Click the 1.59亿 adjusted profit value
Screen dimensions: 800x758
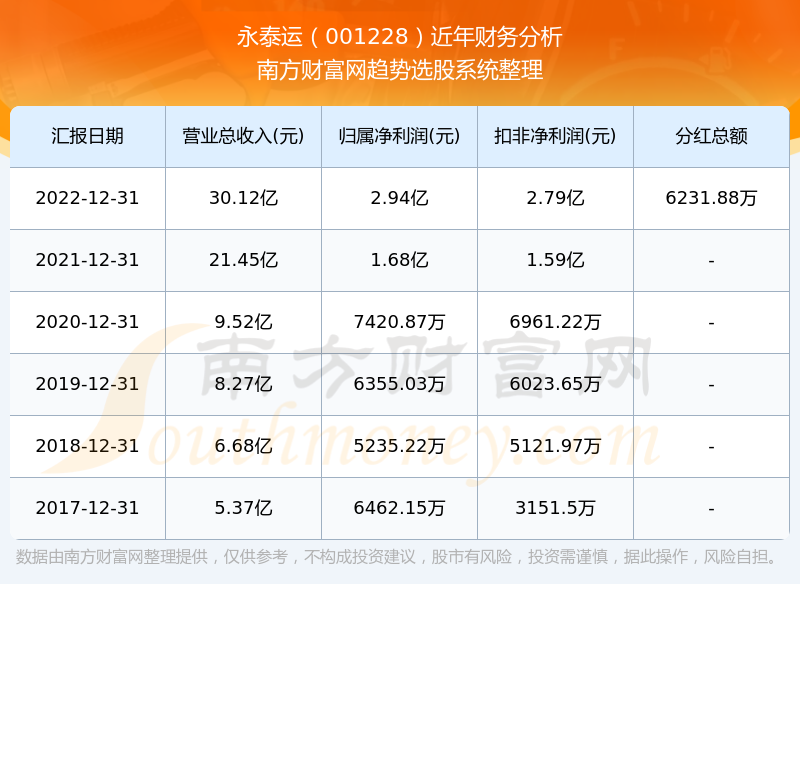pos(555,260)
